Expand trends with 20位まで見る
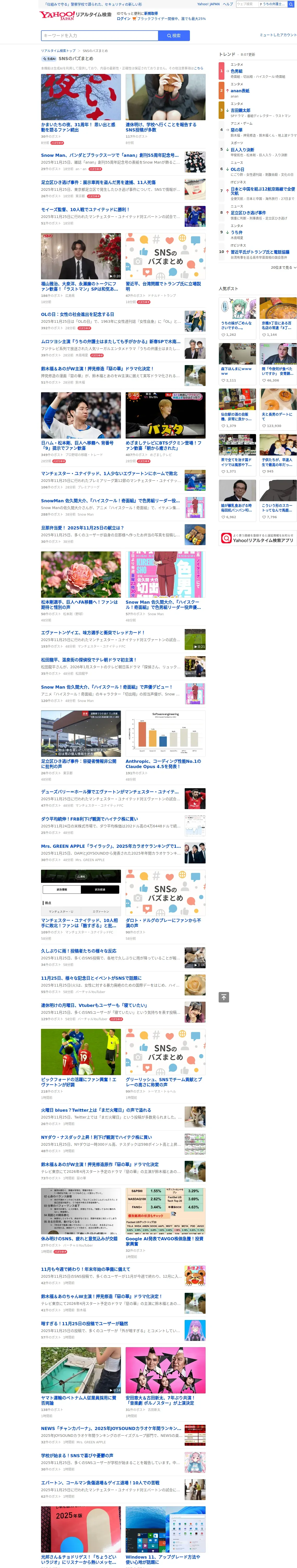 click(x=284, y=267)
